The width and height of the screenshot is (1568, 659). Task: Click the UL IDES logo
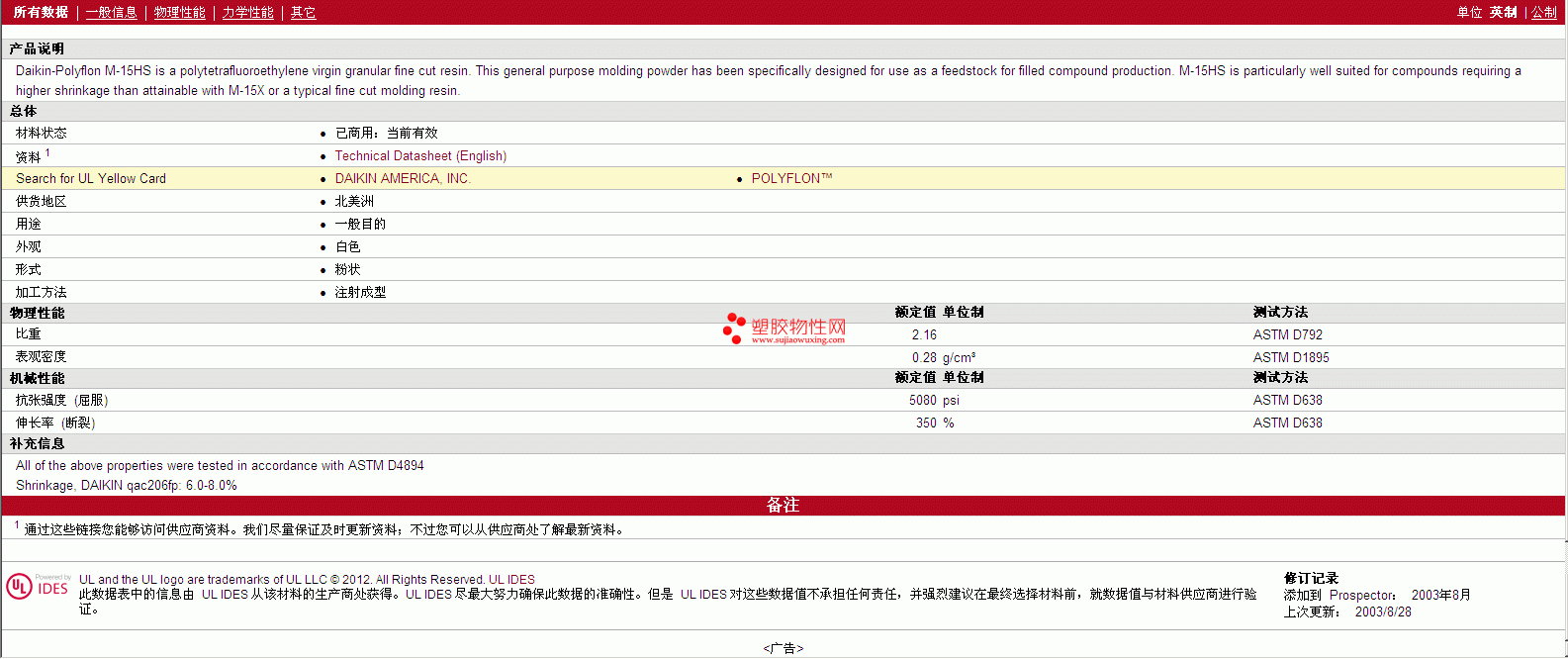click(39, 586)
